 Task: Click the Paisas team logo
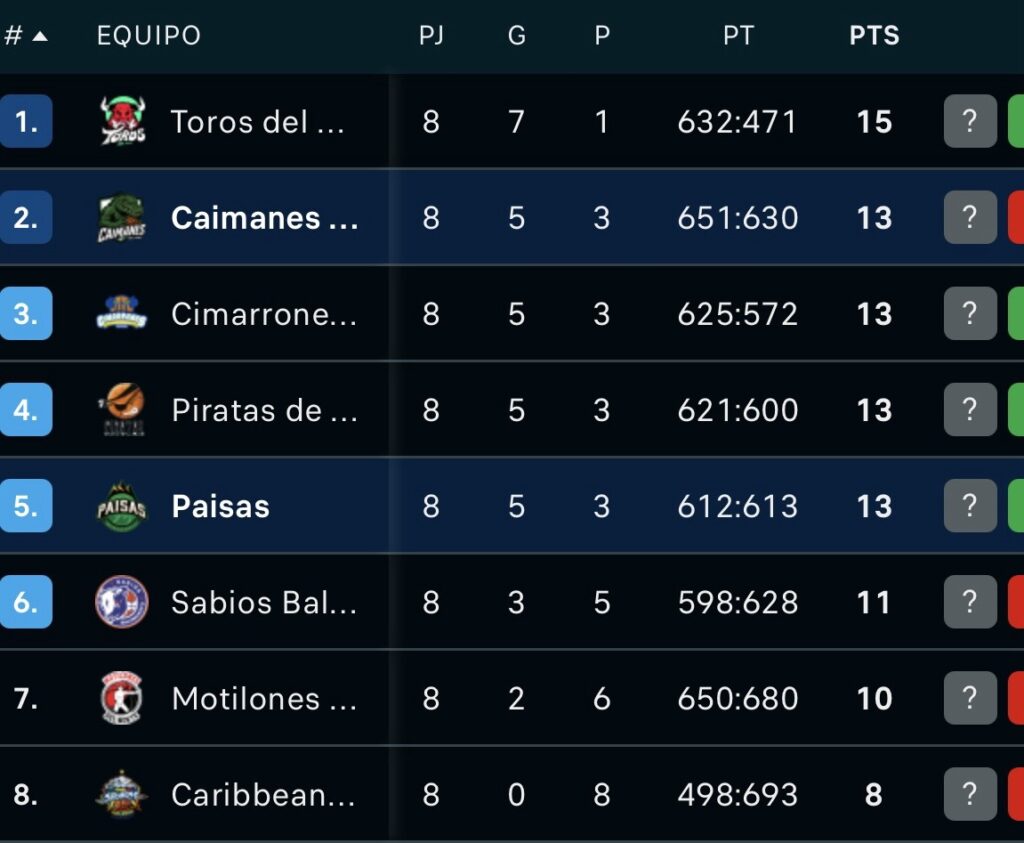click(x=122, y=506)
